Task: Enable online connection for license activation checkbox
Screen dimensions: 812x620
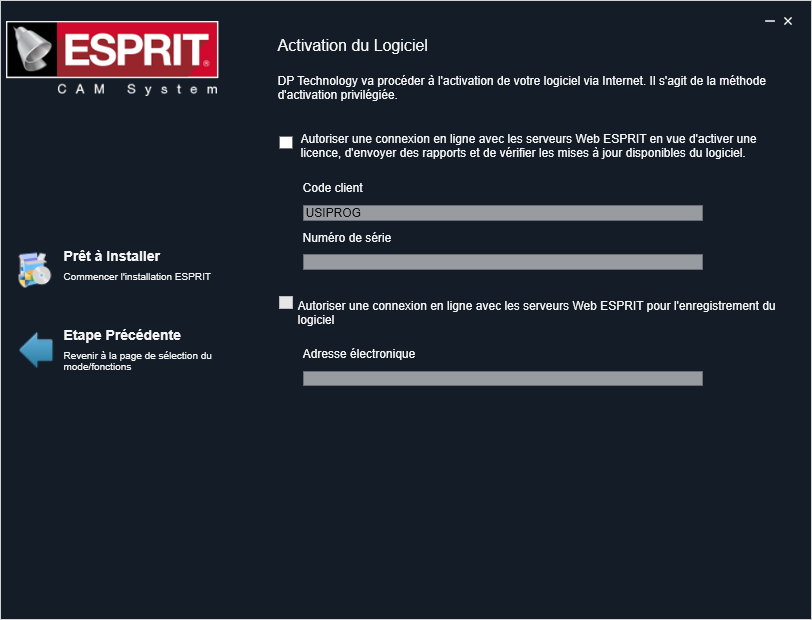Action: [x=286, y=142]
